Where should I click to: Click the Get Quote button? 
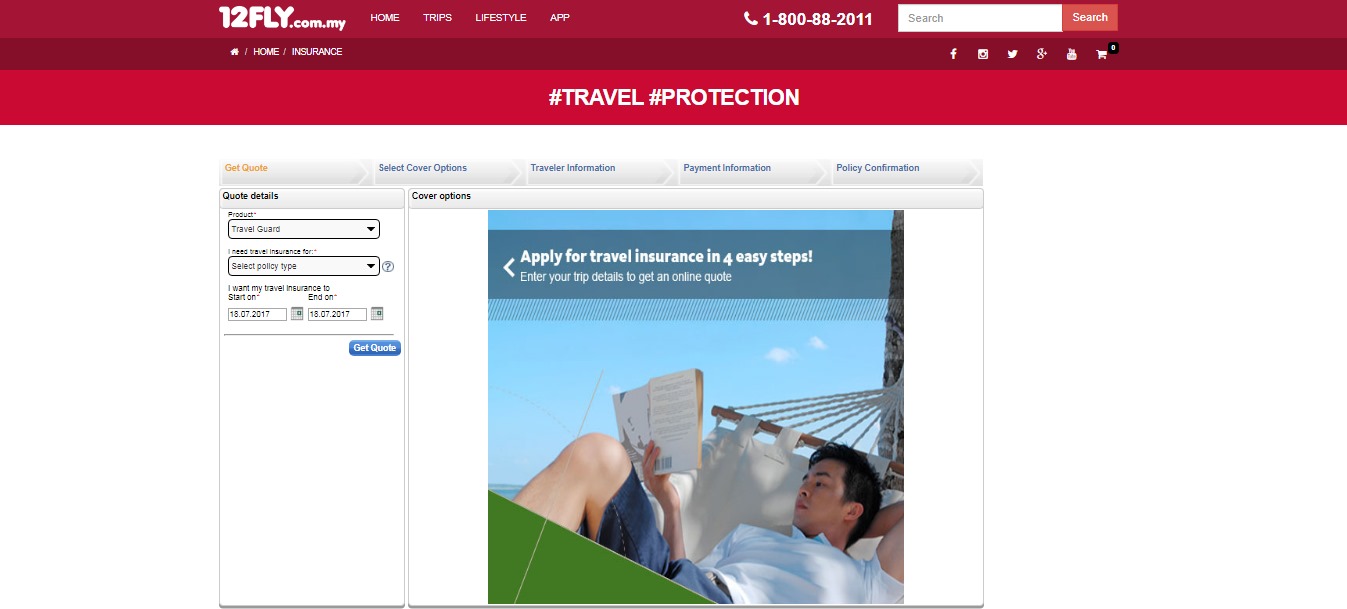click(375, 348)
